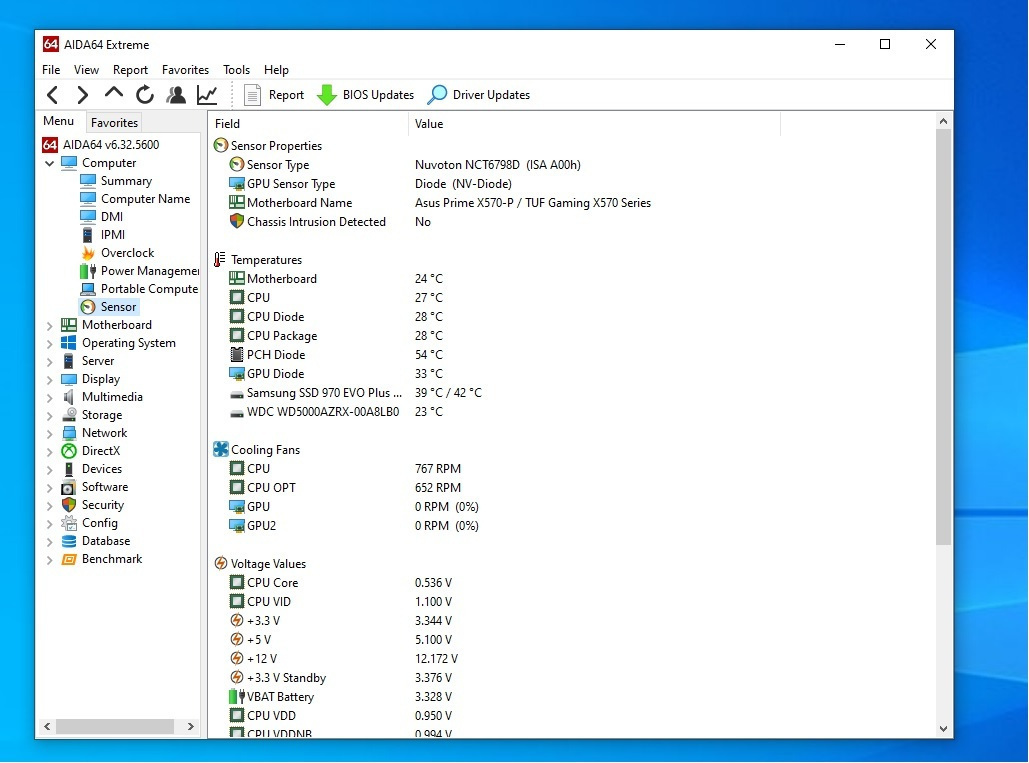
Task: Expand the Benchmark tree node
Action: coord(49,560)
